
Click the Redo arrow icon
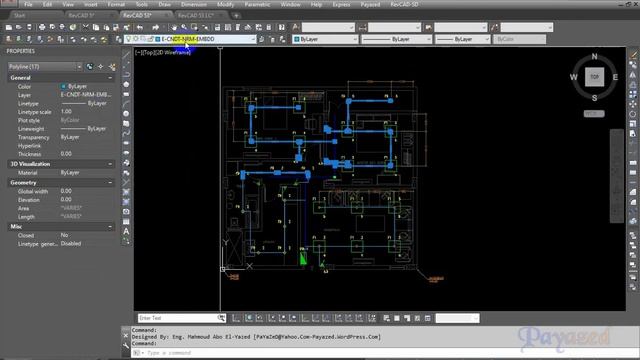pyautogui.click(x=156, y=27)
